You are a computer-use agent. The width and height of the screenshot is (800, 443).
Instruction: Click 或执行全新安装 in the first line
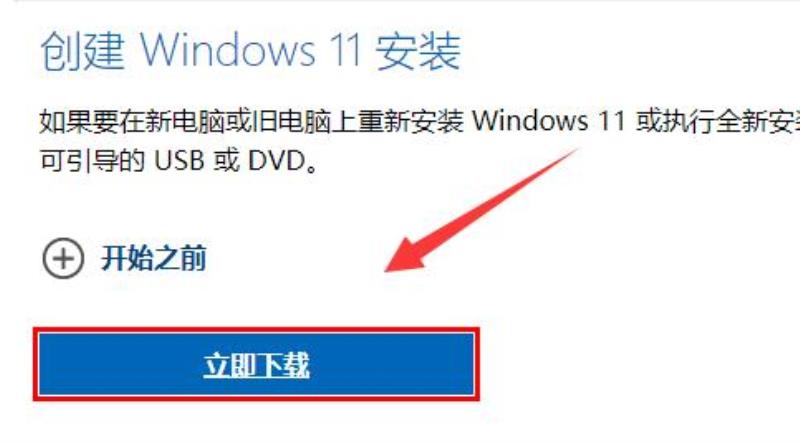(x=717, y=121)
